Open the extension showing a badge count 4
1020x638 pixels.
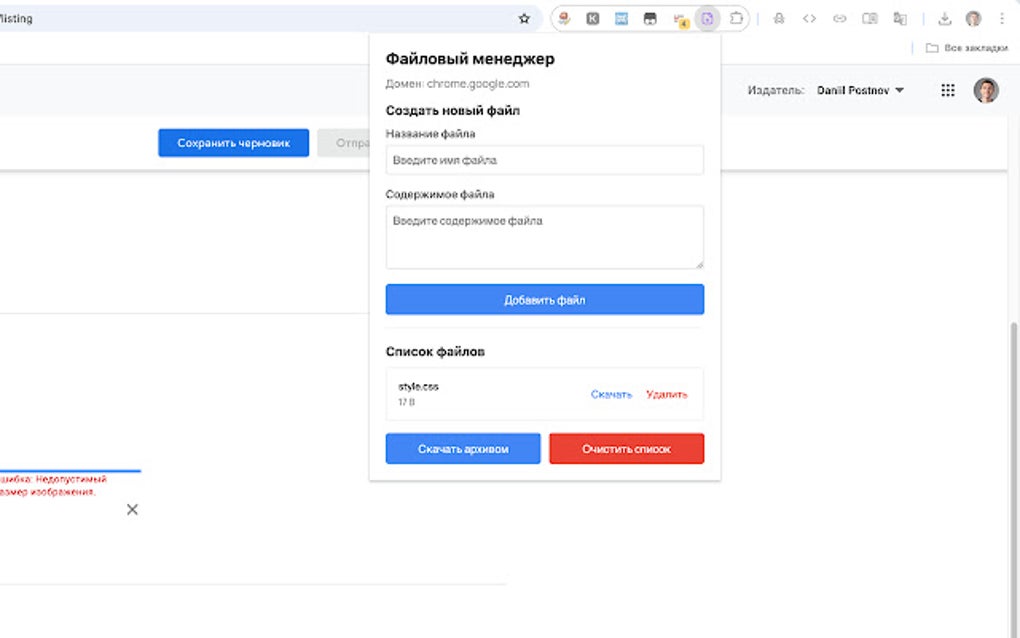[678, 17]
